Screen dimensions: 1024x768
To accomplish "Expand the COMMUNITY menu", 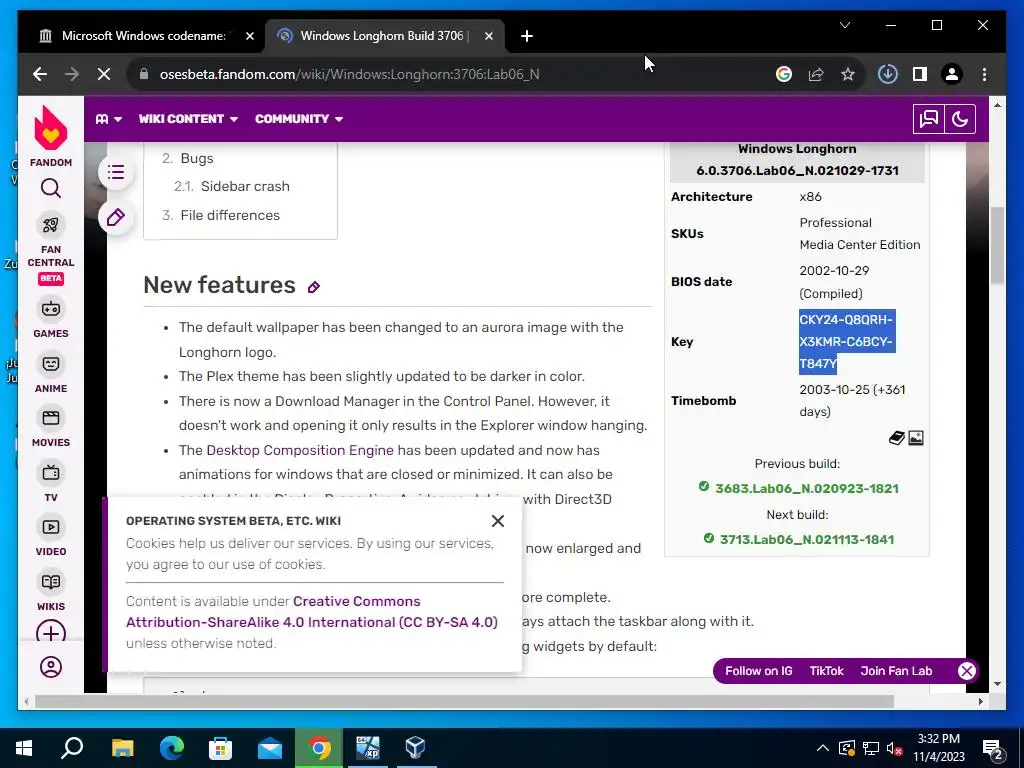I will [299, 119].
